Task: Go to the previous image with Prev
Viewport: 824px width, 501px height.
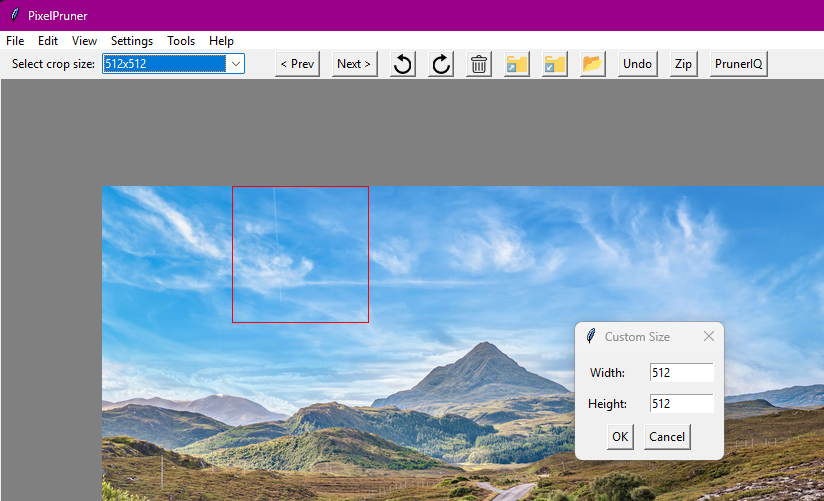Action: (297, 64)
